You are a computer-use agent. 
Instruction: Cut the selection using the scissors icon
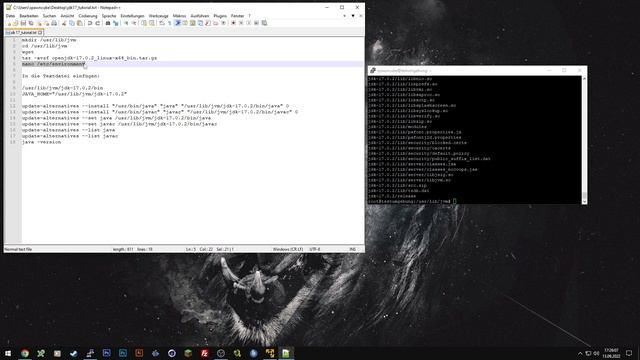(x=64, y=23)
